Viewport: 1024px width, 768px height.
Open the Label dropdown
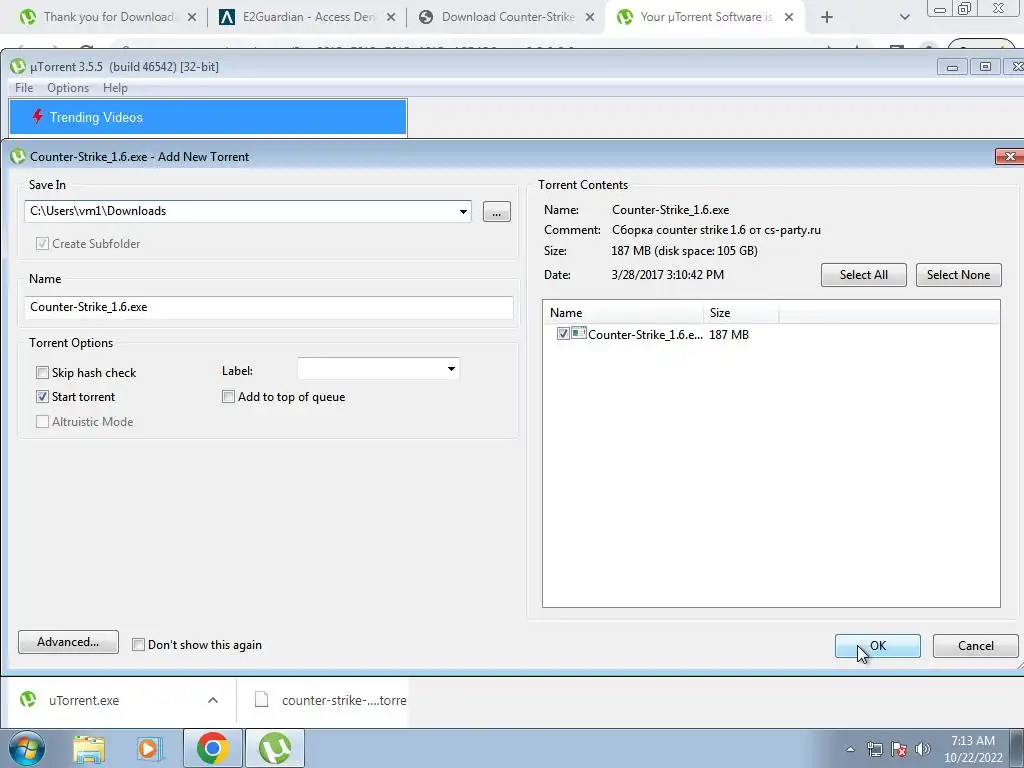click(451, 369)
